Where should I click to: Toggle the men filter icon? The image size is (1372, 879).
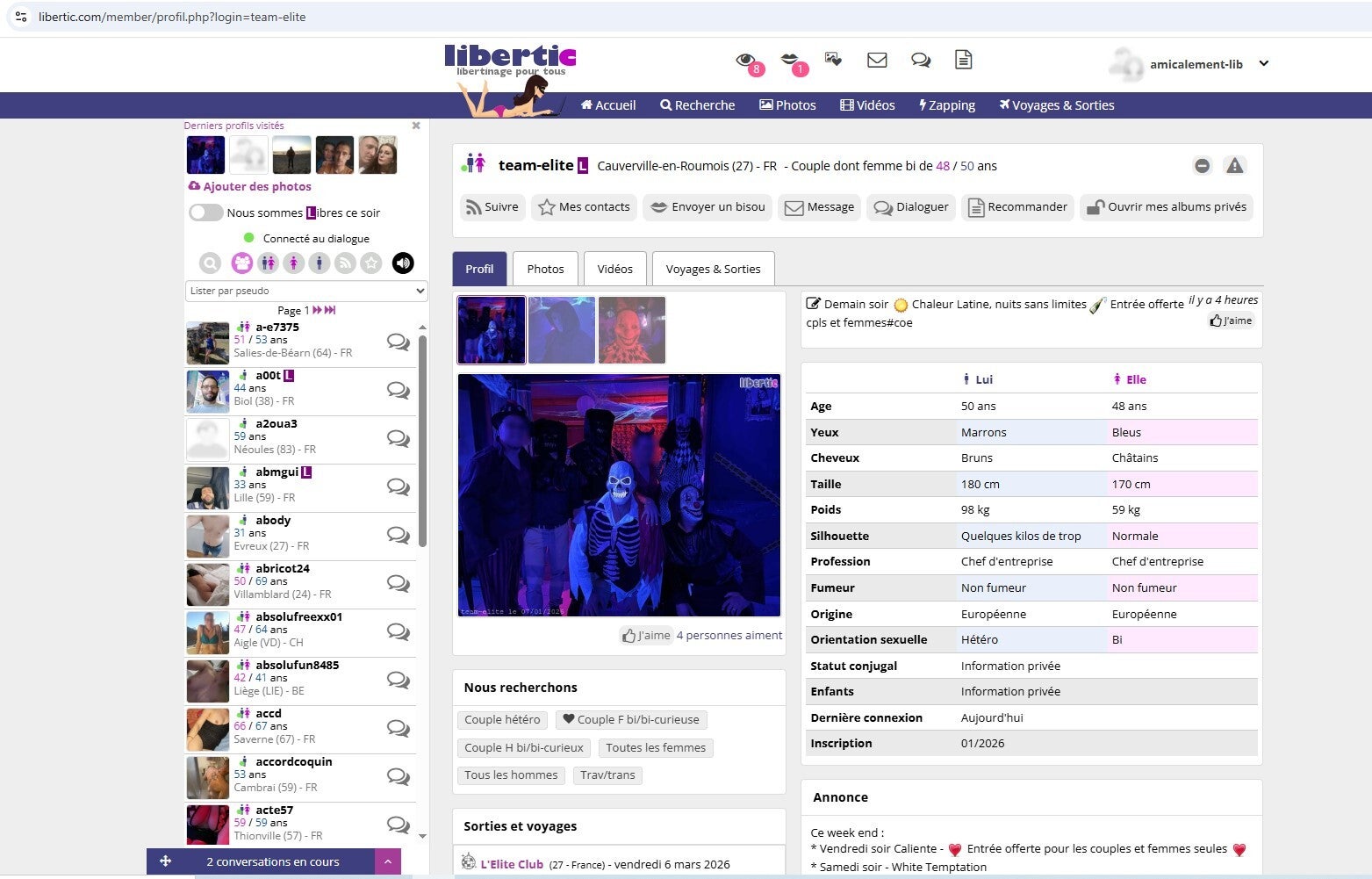[x=320, y=263]
